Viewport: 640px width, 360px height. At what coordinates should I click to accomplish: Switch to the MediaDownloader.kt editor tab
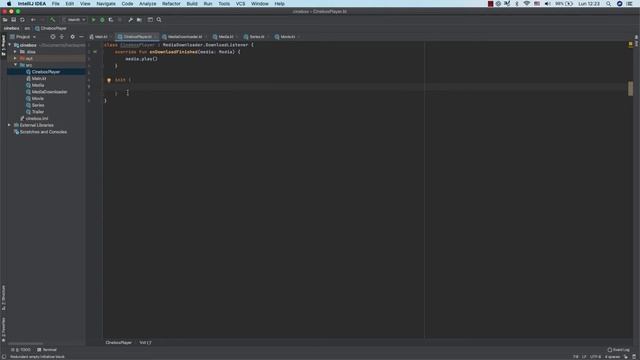(x=184, y=37)
